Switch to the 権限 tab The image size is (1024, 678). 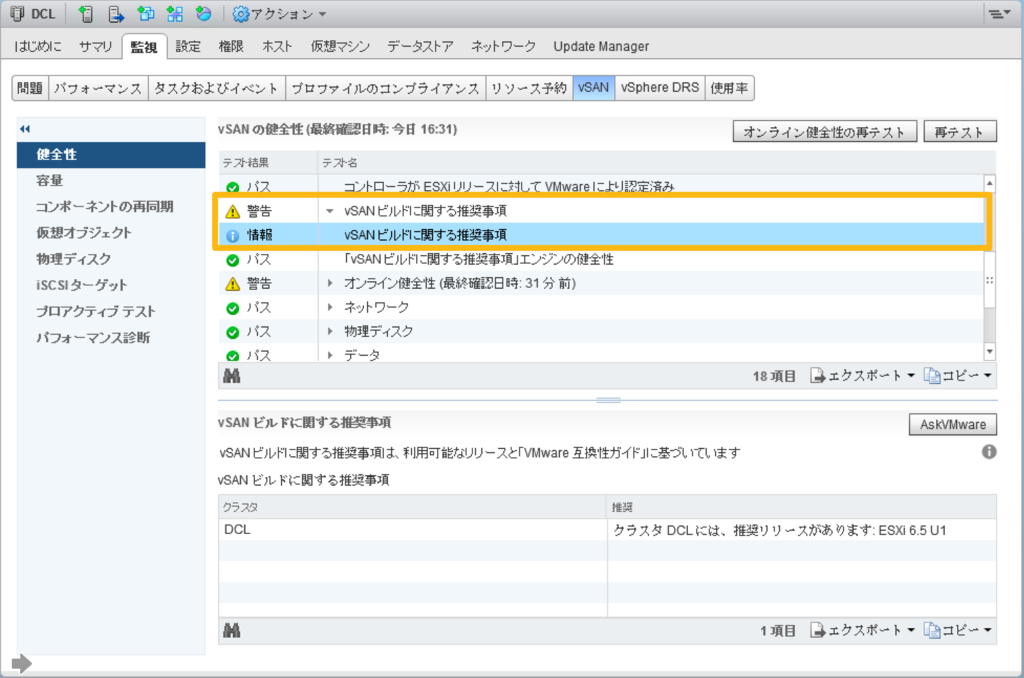pos(231,46)
